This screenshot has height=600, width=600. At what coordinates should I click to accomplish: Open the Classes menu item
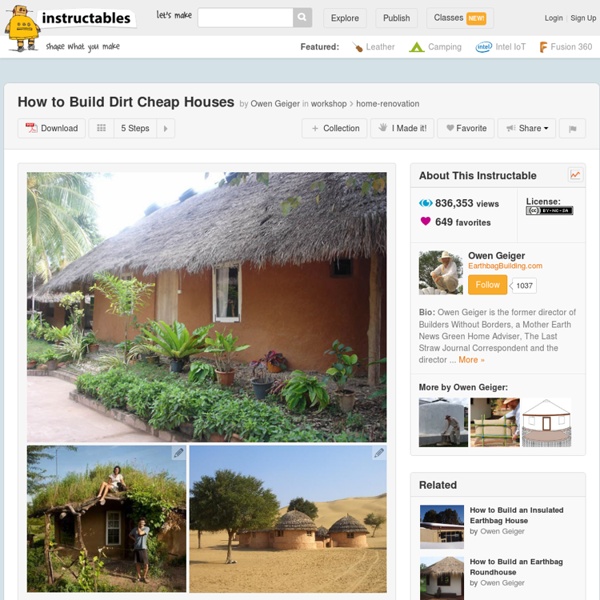460,18
